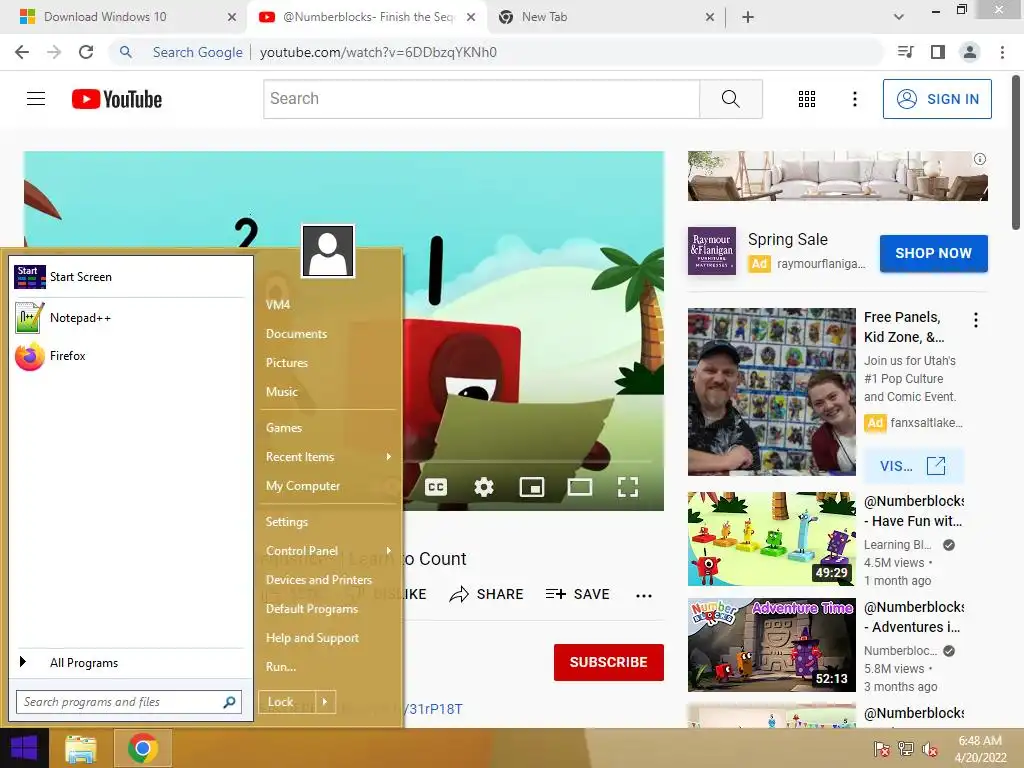This screenshot has width=1024, height=768.
Task: Open more actions ellipsis under video
Action: pyautogui.click(x=644, y=596)
